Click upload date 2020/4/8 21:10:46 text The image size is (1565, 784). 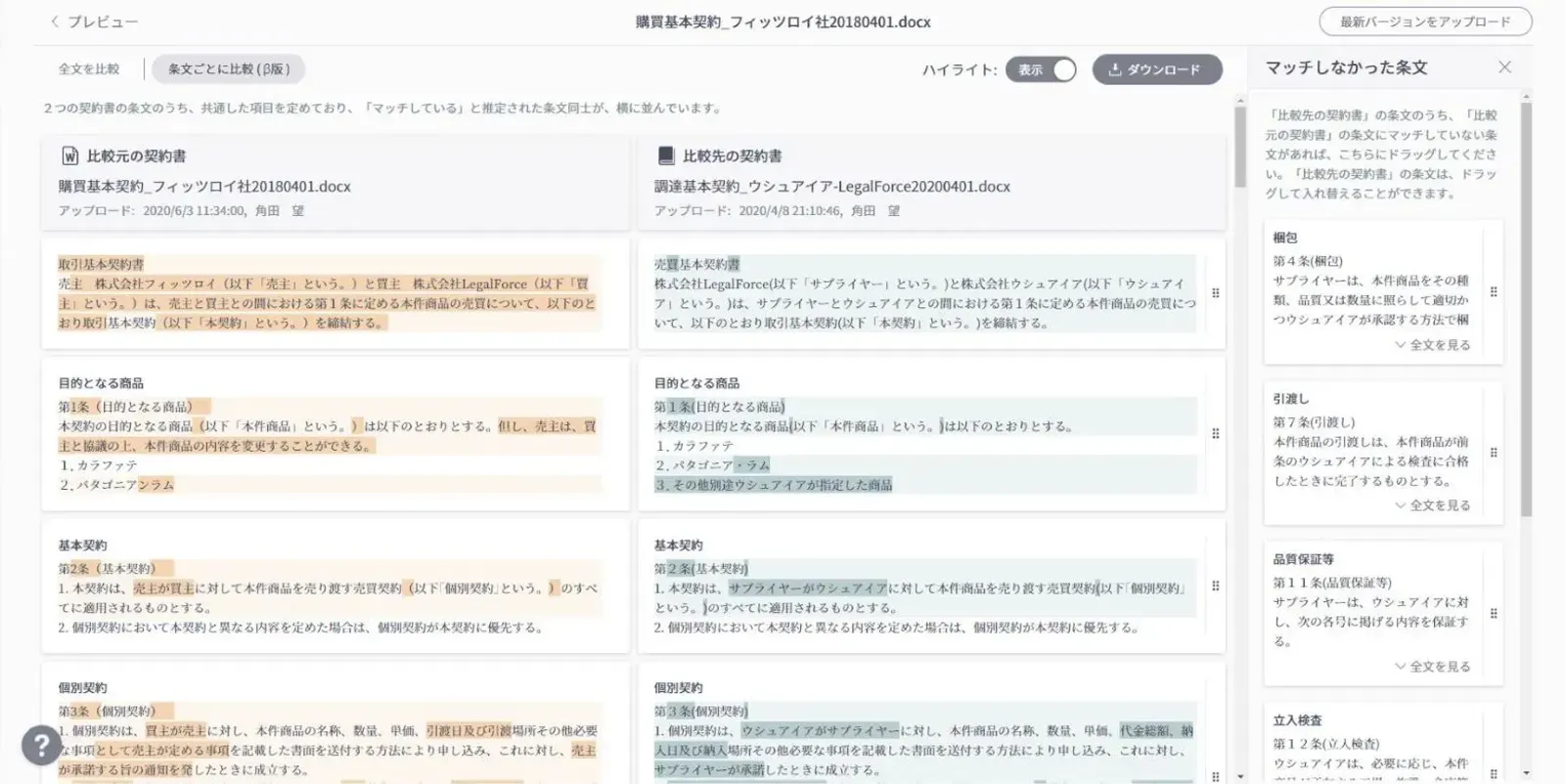(789, 211)
